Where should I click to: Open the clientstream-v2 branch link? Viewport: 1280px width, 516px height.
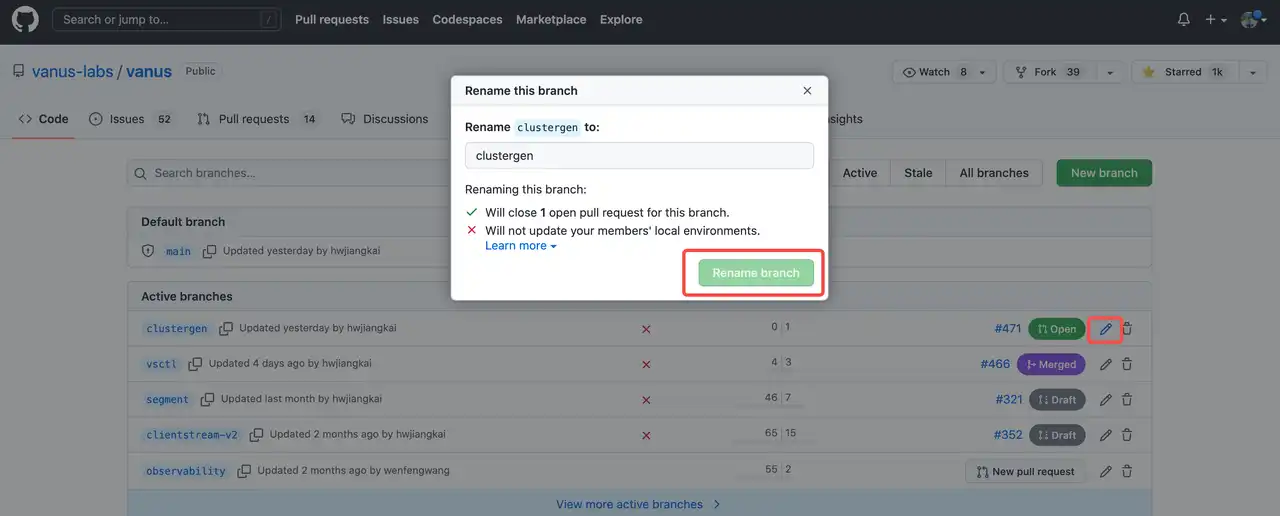(192, 435)
